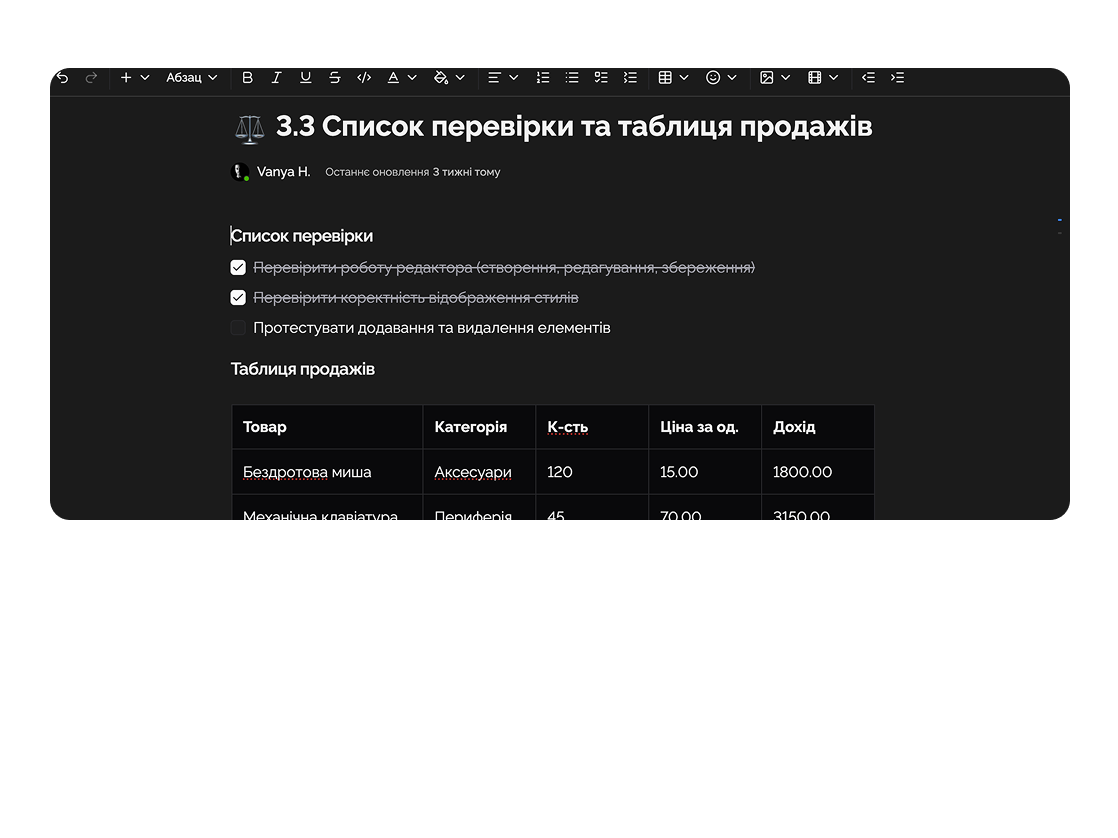
Task: Toggle bold formatting in toolbar
Action: pos(248,77)
